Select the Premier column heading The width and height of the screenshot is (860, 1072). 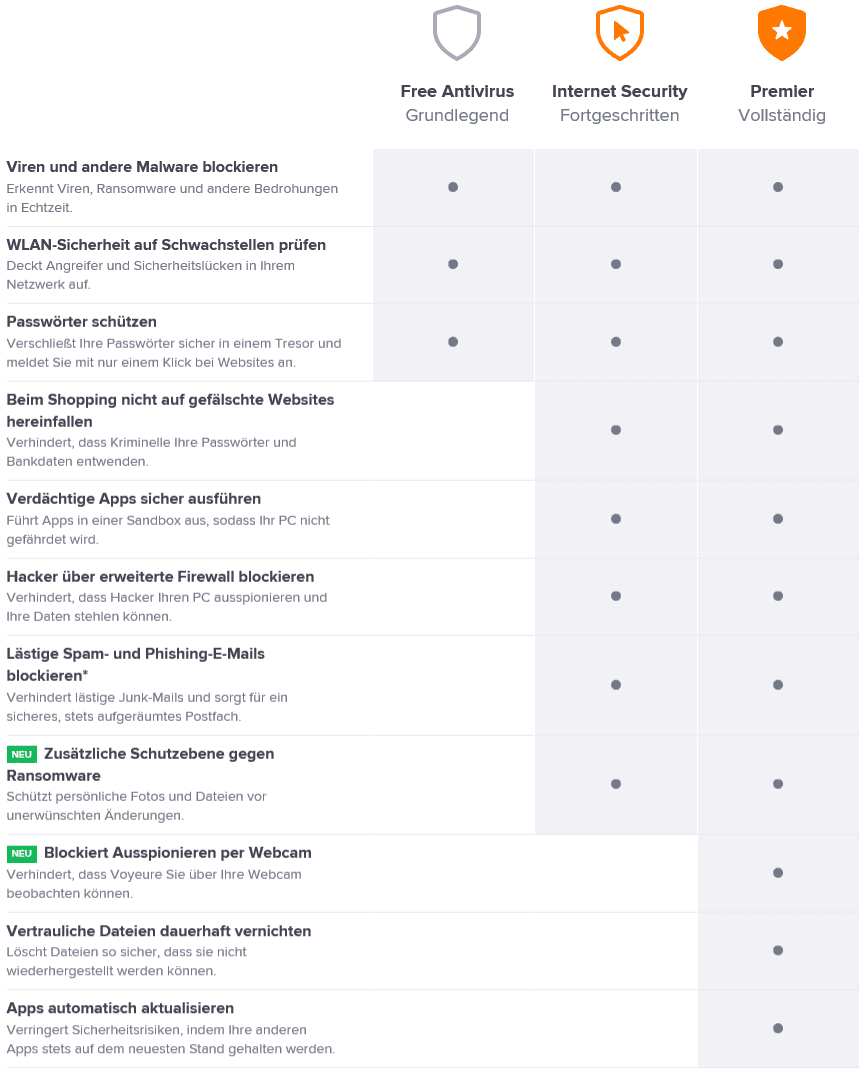[782, 92]
